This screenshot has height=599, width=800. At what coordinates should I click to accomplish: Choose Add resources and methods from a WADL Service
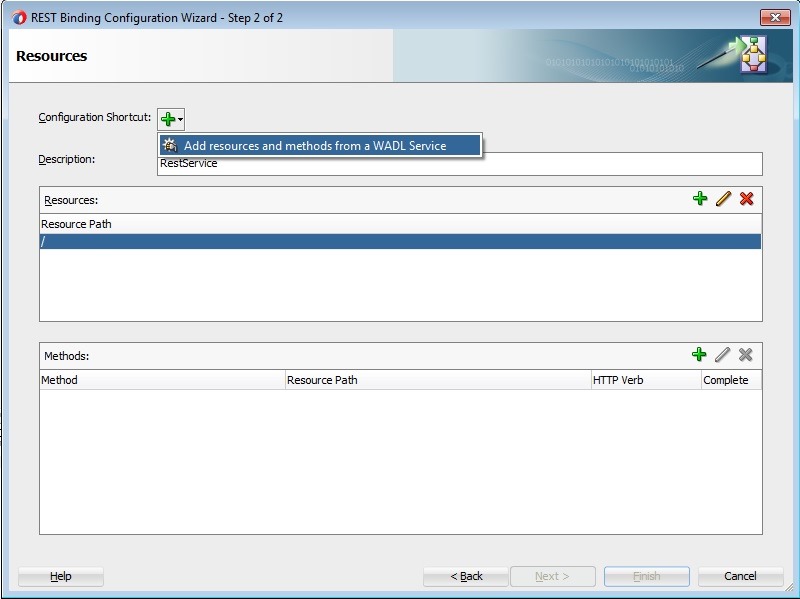315,146
